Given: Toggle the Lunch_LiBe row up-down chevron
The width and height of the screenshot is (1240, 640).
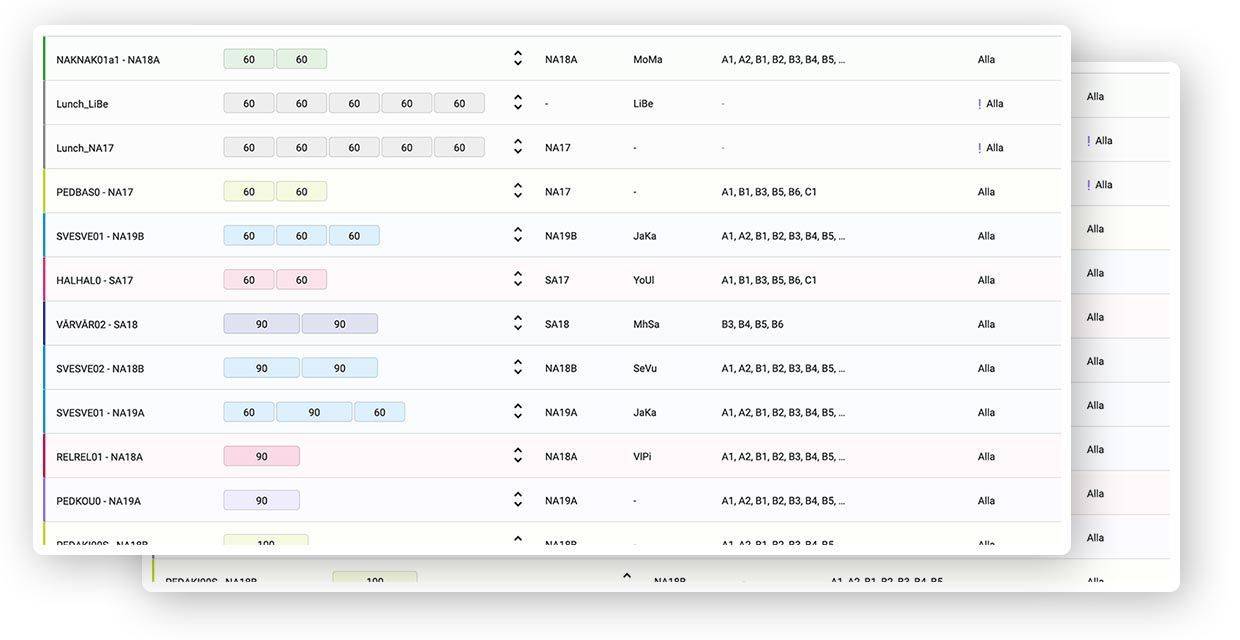Looking at the screenshot, I should [x=518, y=103].
